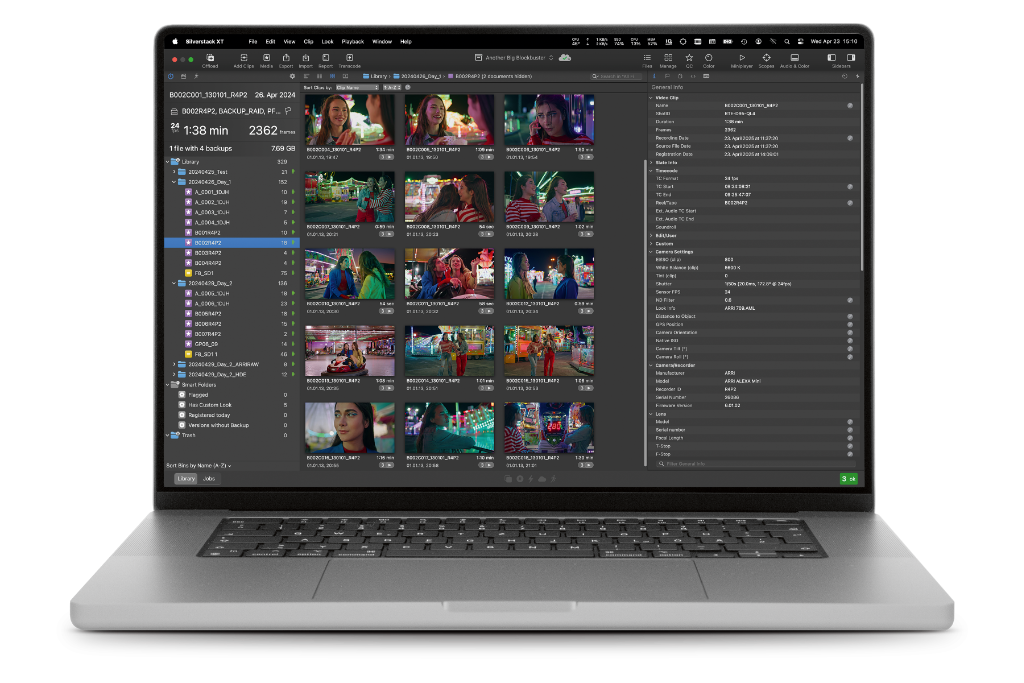Screen dimensions: 1024x683
Task: Open the Playback menu
Action: [x=352, y=41]
